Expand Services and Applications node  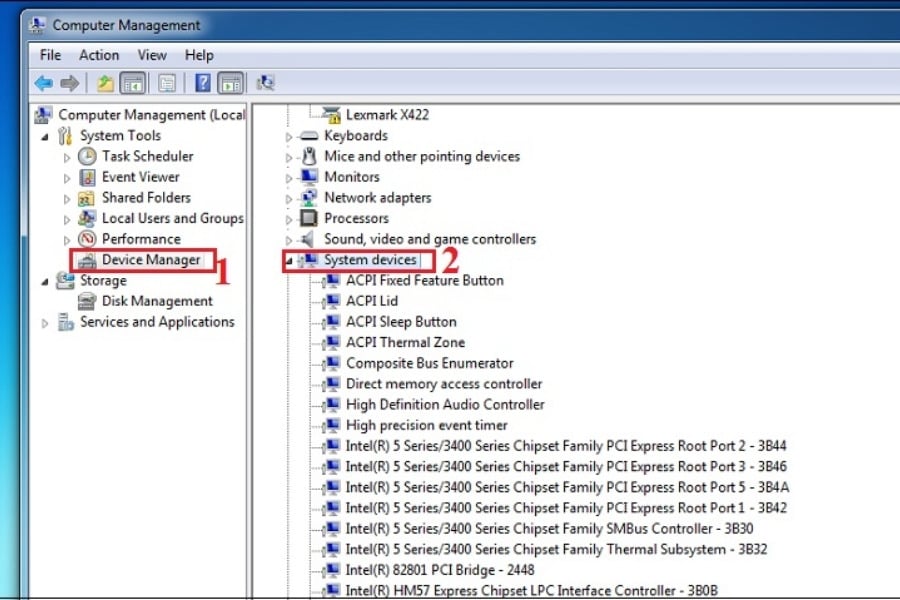(x=45, y=323)
